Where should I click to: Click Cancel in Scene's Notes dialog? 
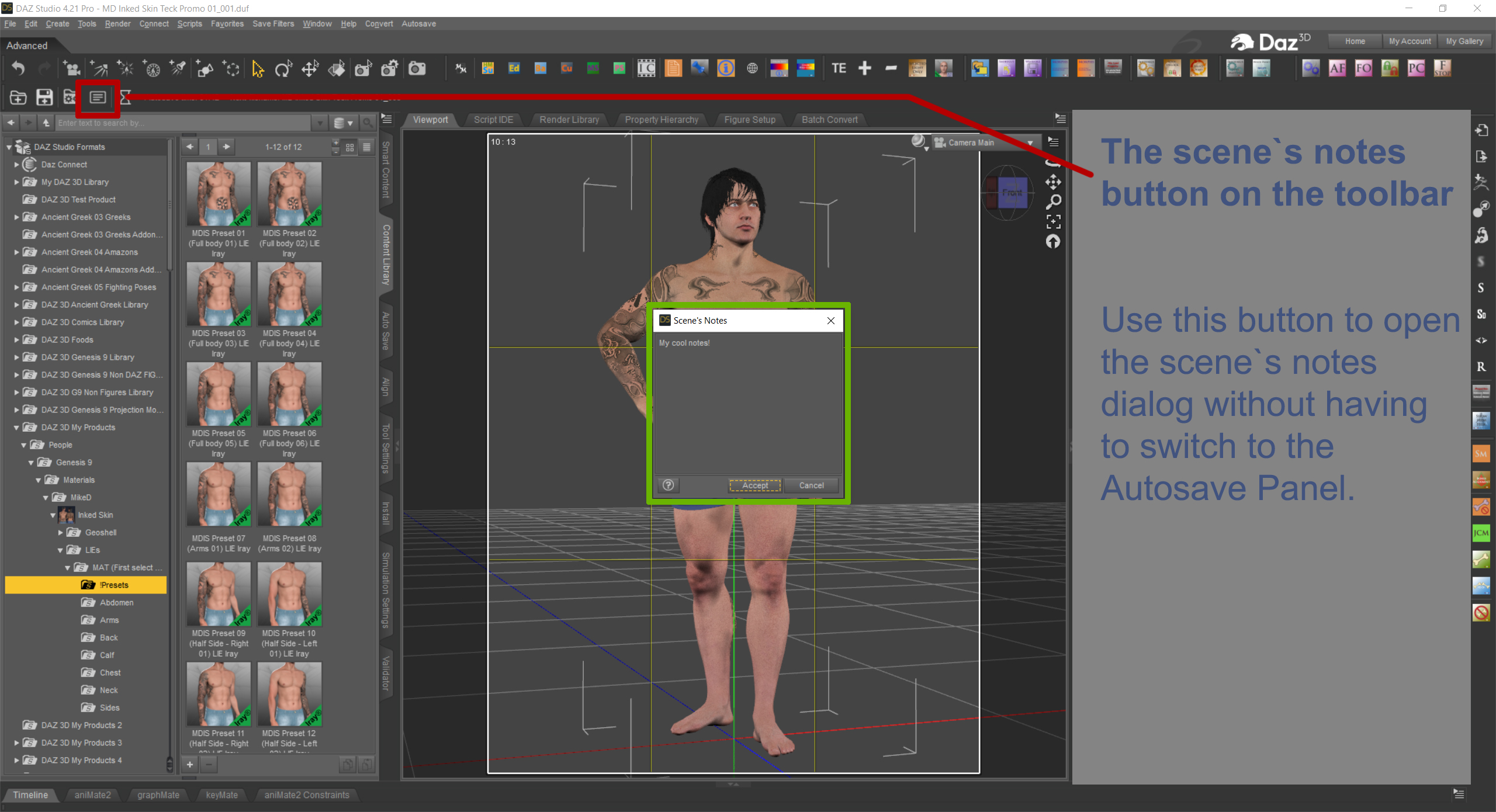(811, 485)
